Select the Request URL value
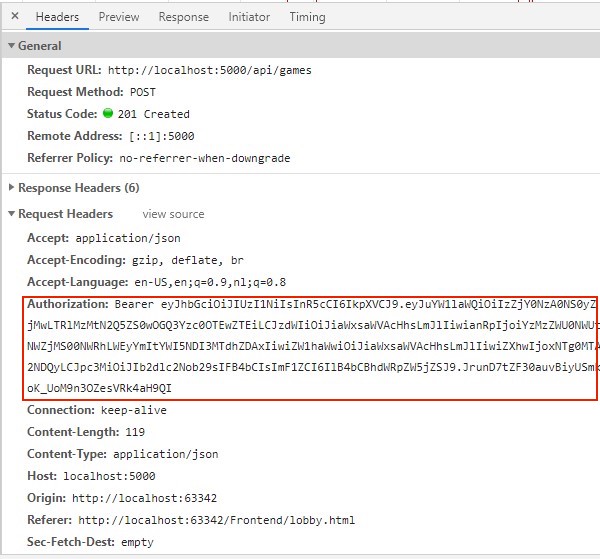 [210, 70]
